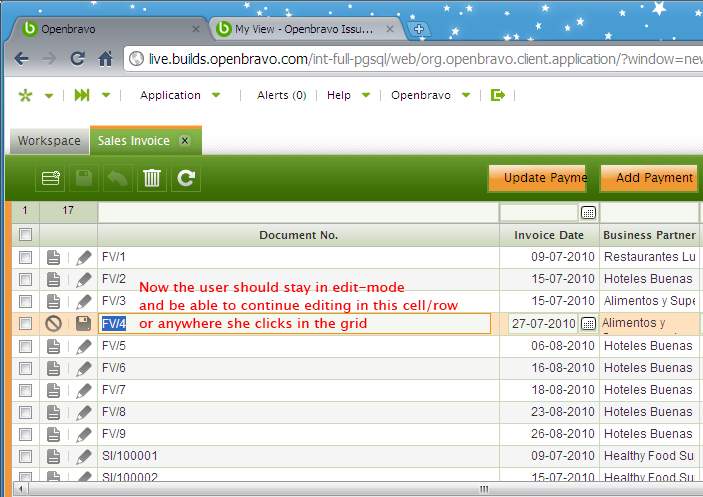Save the FV/4 row with disk icon

[x=83, y=324]
